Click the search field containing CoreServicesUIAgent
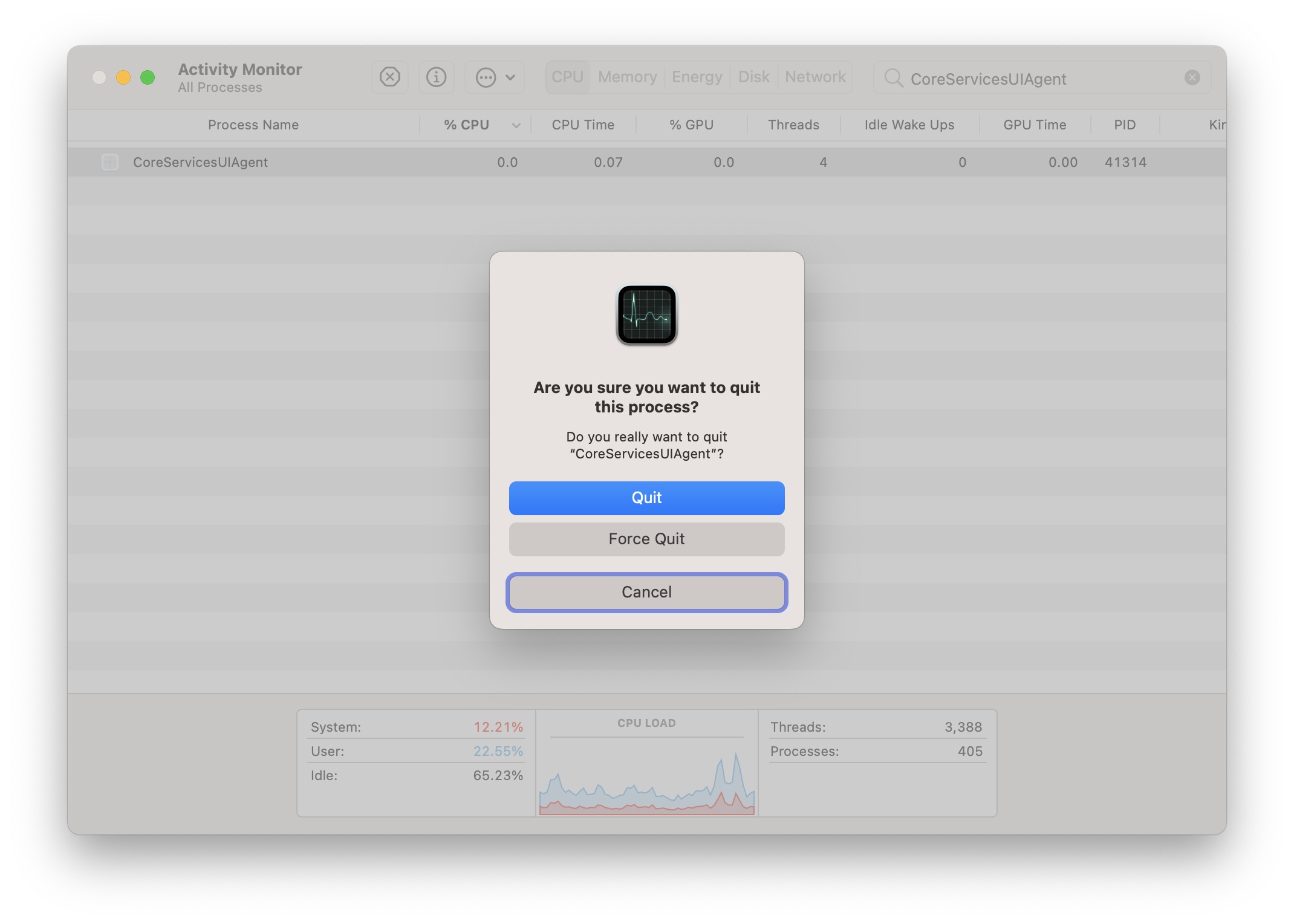This screenshot has width=1294, height=924. pyautogui.click(x=1042, y=78)
